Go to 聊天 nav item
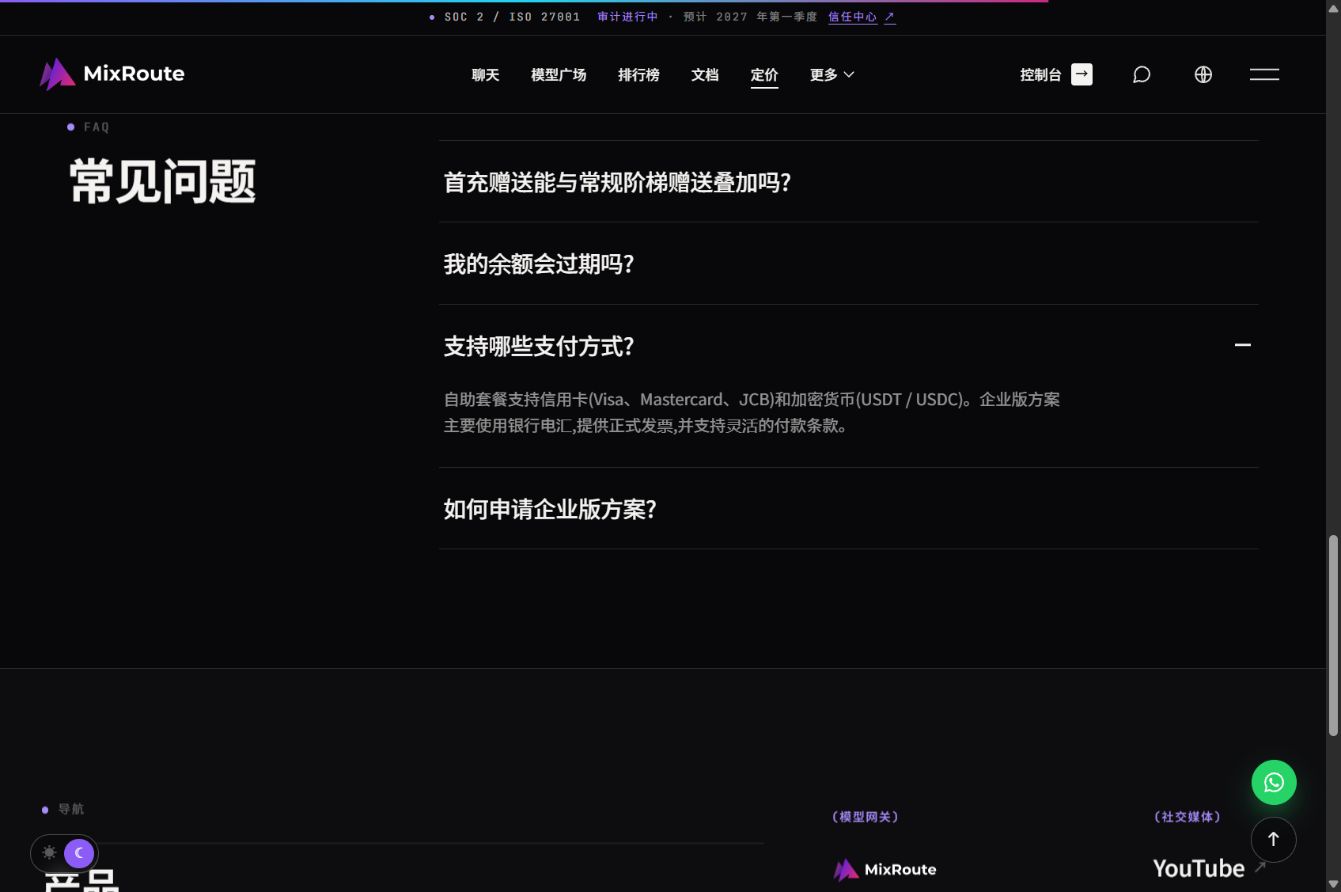 point(485,74)
